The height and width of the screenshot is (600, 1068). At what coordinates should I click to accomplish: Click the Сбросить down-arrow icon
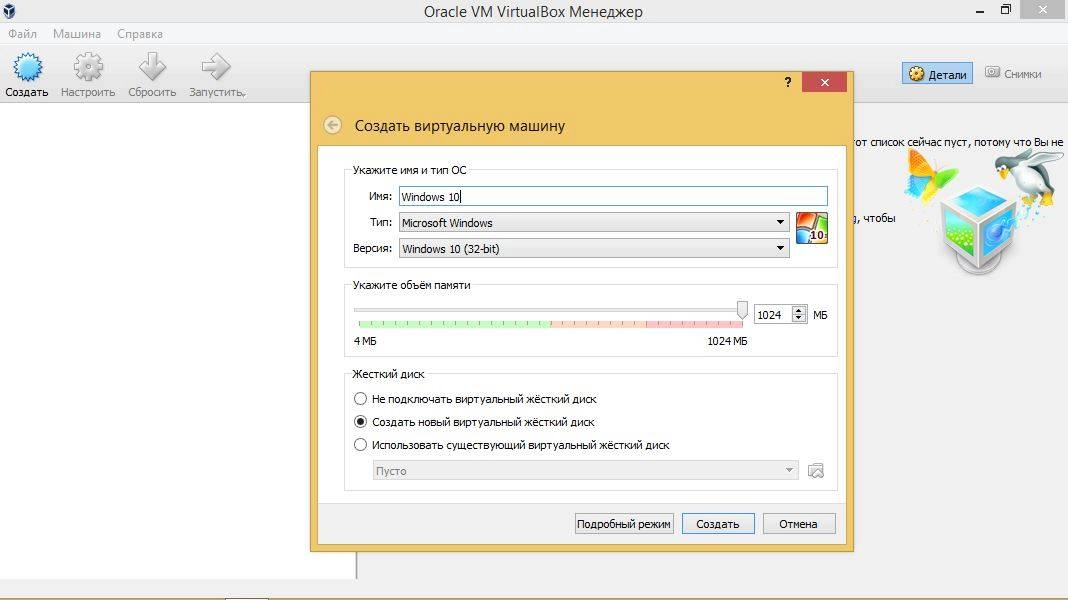[x=152, y=67]
